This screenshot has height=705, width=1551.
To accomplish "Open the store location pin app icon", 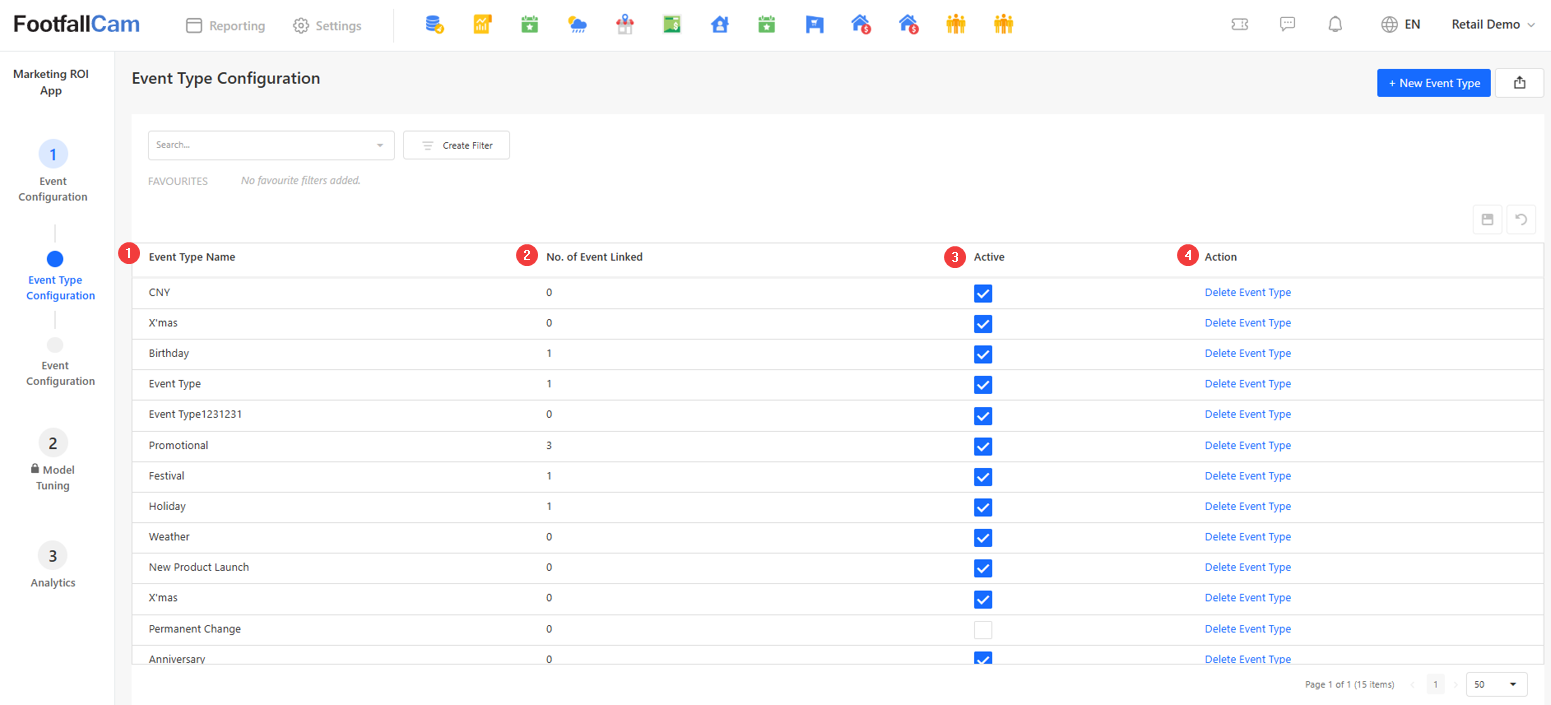I will [625, 25].
